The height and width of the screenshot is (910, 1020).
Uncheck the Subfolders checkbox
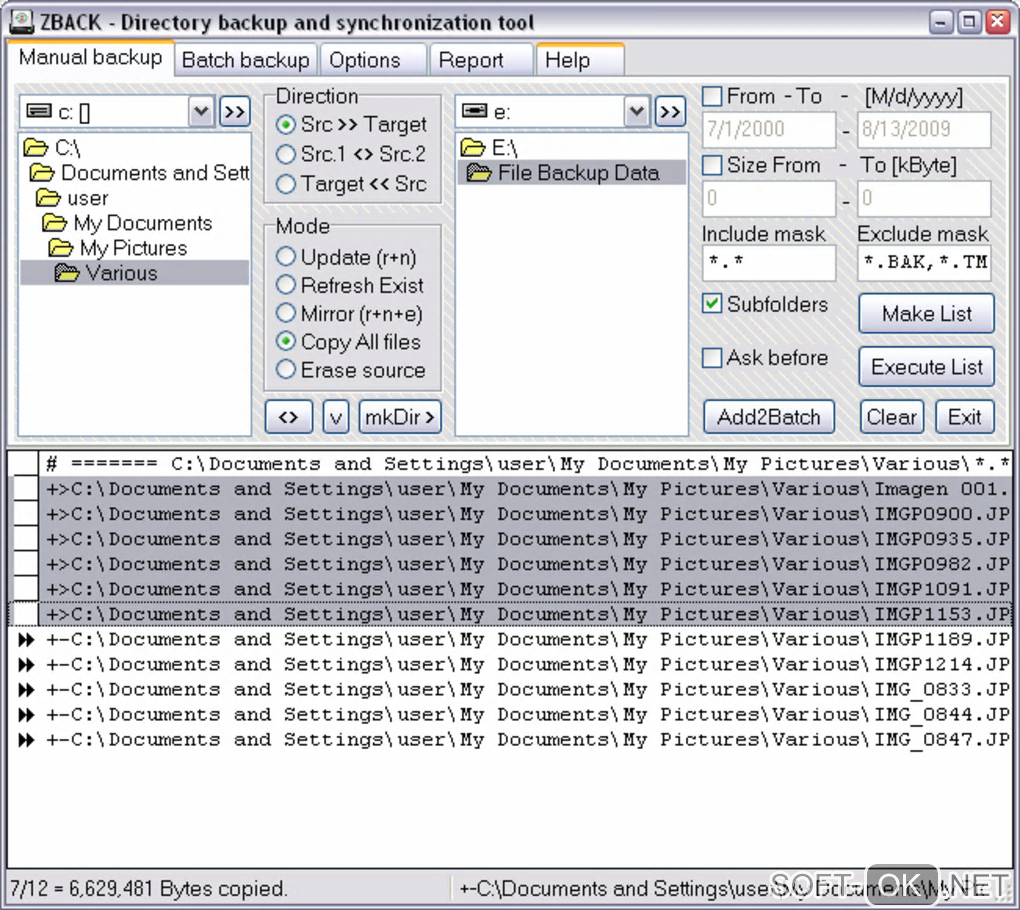point(712,304)
